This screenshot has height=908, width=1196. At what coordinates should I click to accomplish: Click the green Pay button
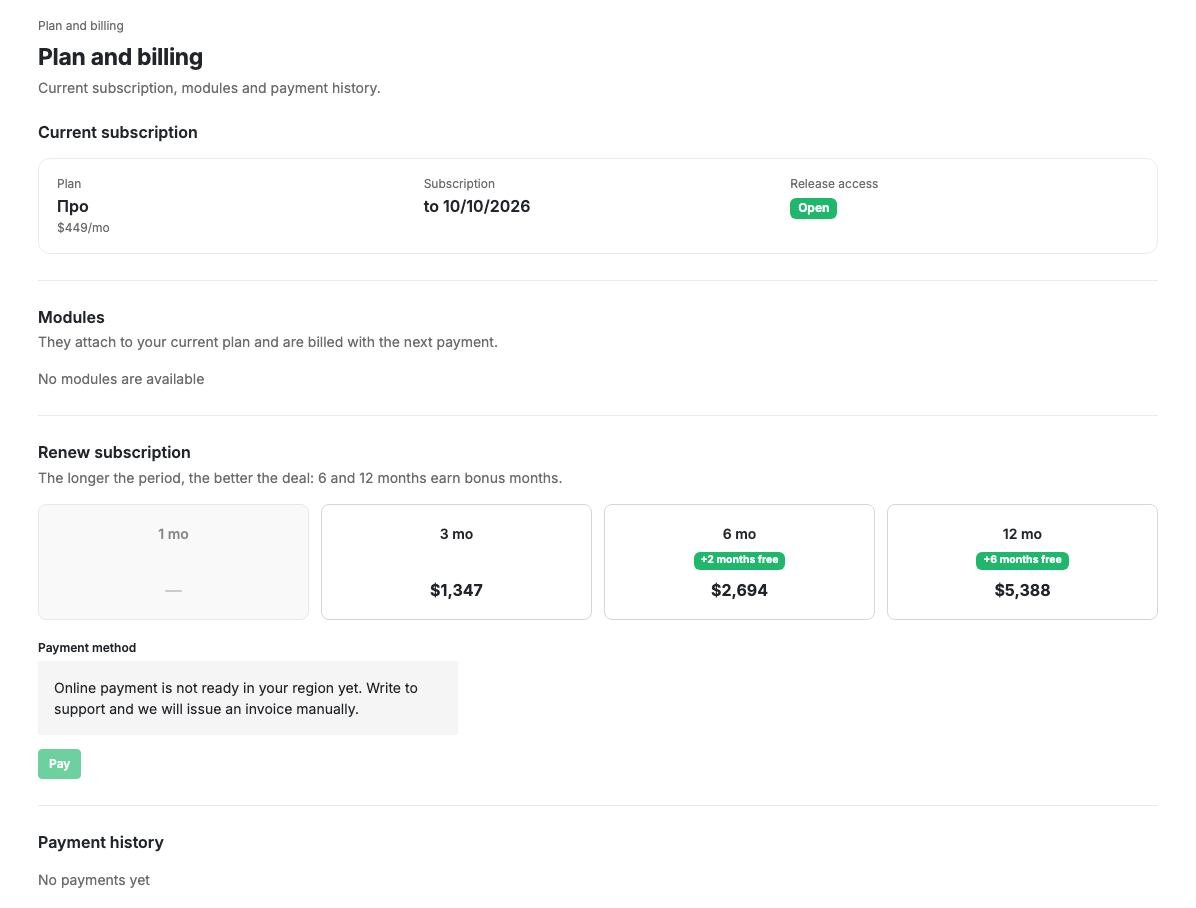[x=59, y=764]
